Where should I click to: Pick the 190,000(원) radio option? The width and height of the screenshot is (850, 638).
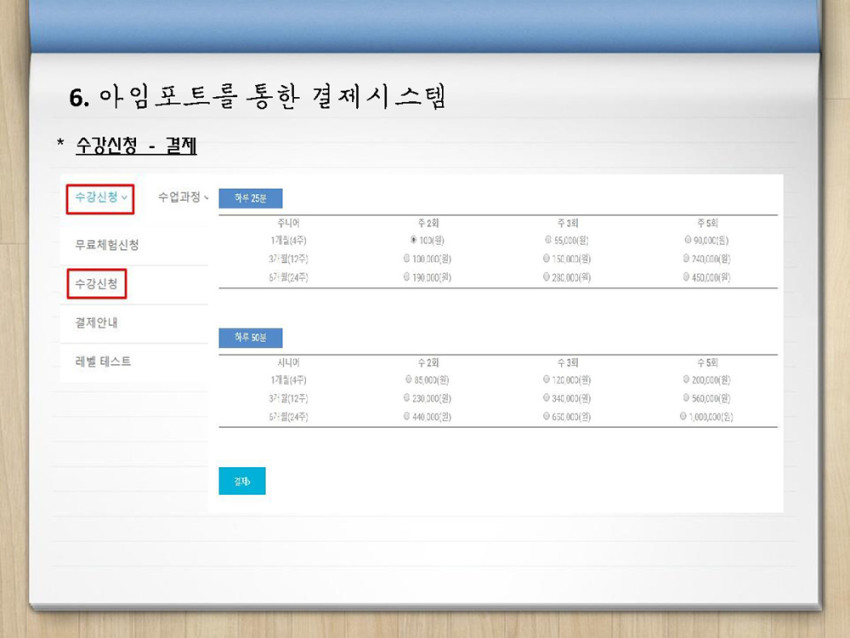407,277
